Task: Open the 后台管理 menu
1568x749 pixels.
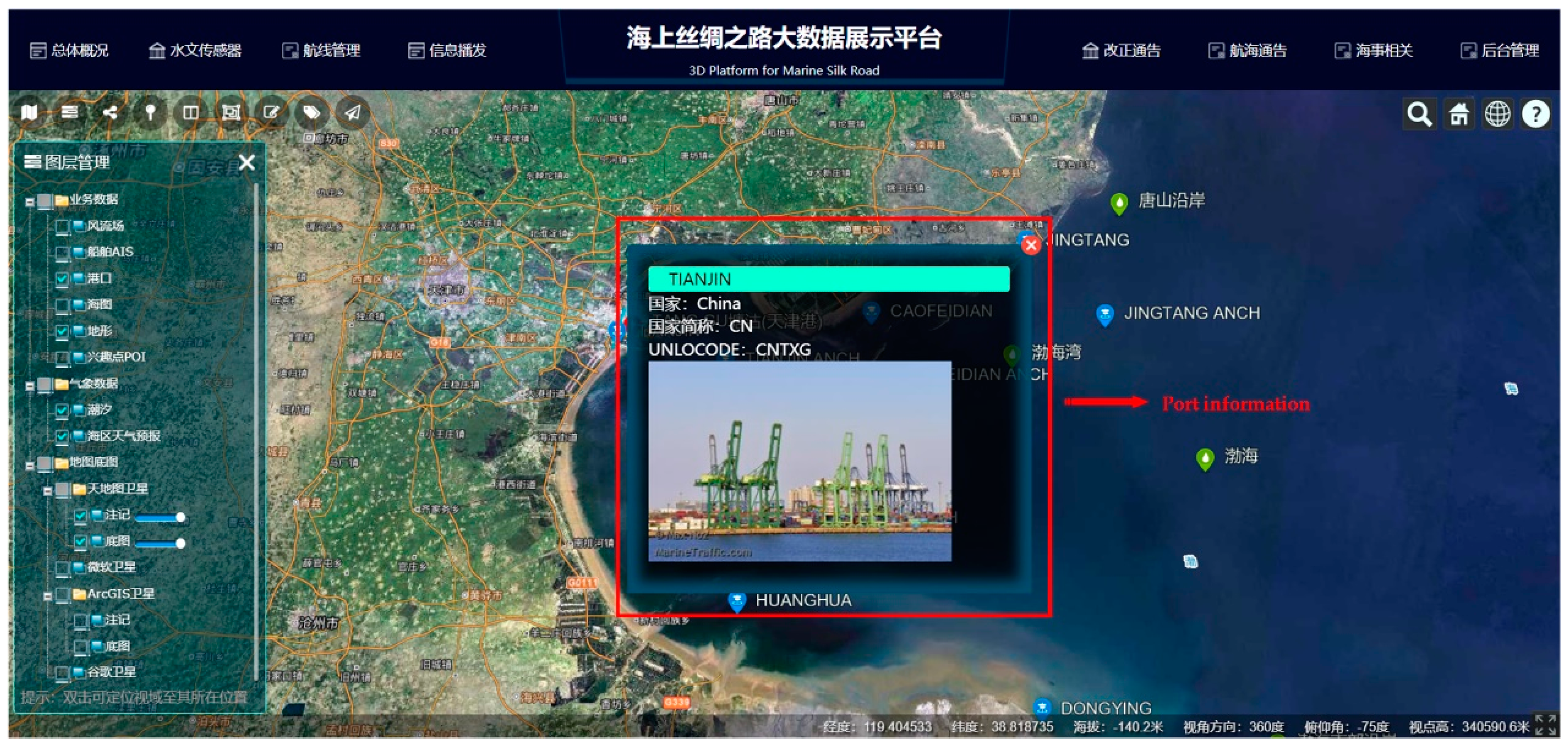Action: point(1500,51)
